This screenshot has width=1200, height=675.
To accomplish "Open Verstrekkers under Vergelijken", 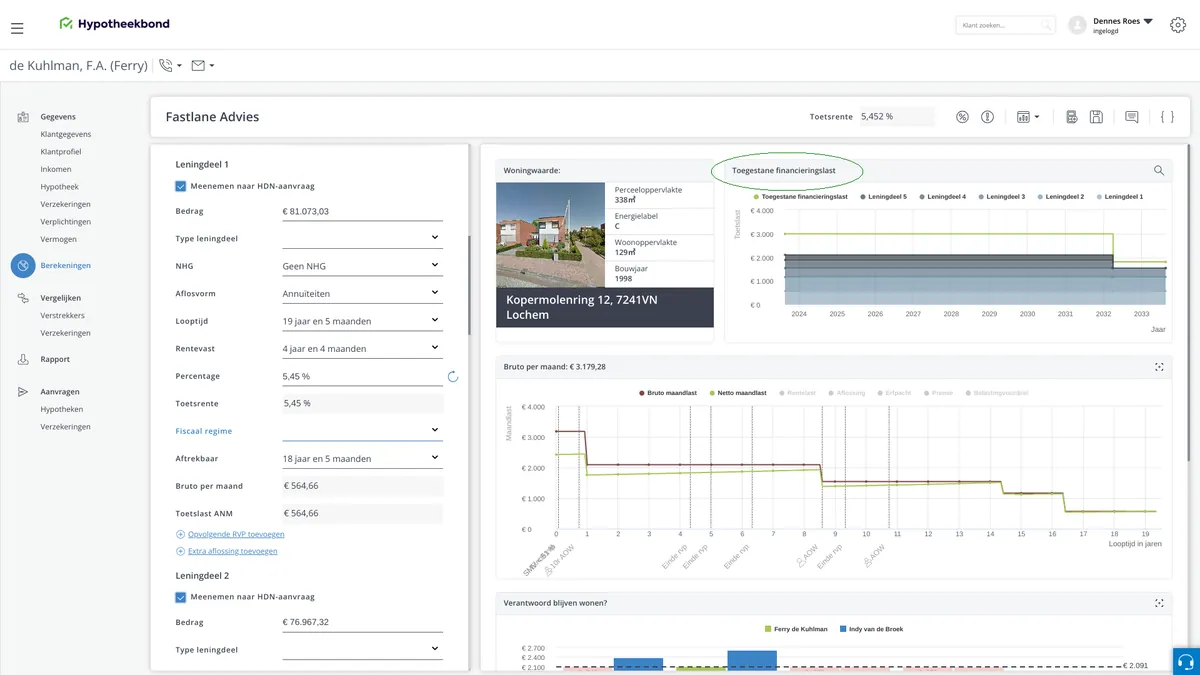I will [x=62, y=315].
